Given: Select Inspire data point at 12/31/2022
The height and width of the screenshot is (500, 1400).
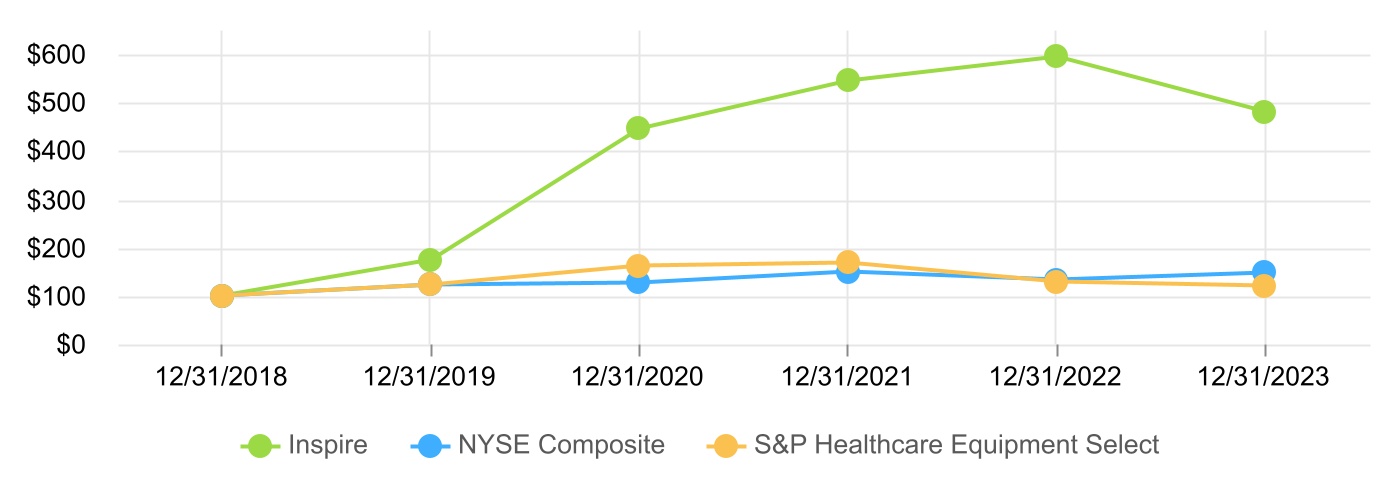Looking at the screenshot, I should click(1056, 56).
